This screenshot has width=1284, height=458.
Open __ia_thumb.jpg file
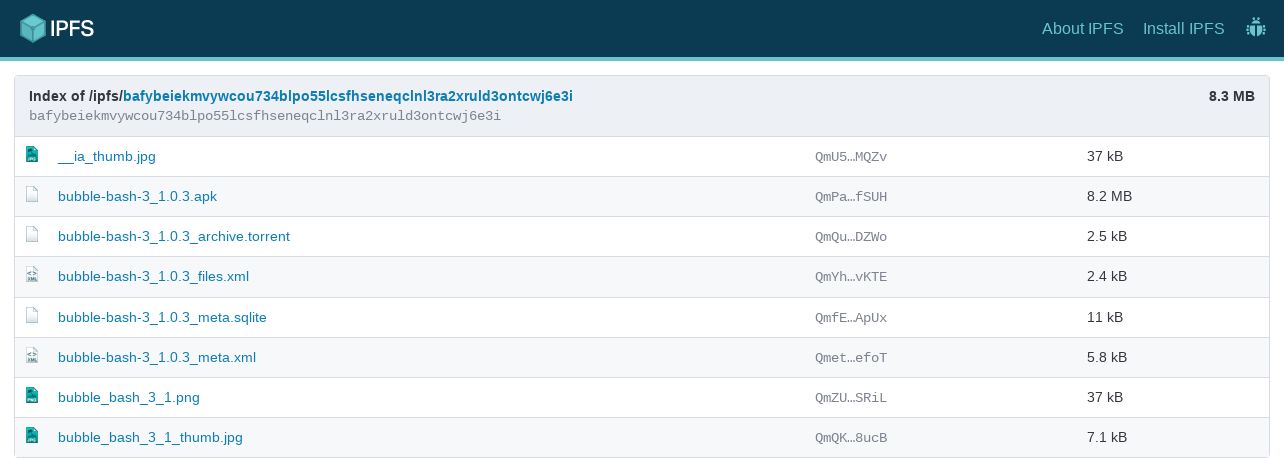click(x=107, y=156)
